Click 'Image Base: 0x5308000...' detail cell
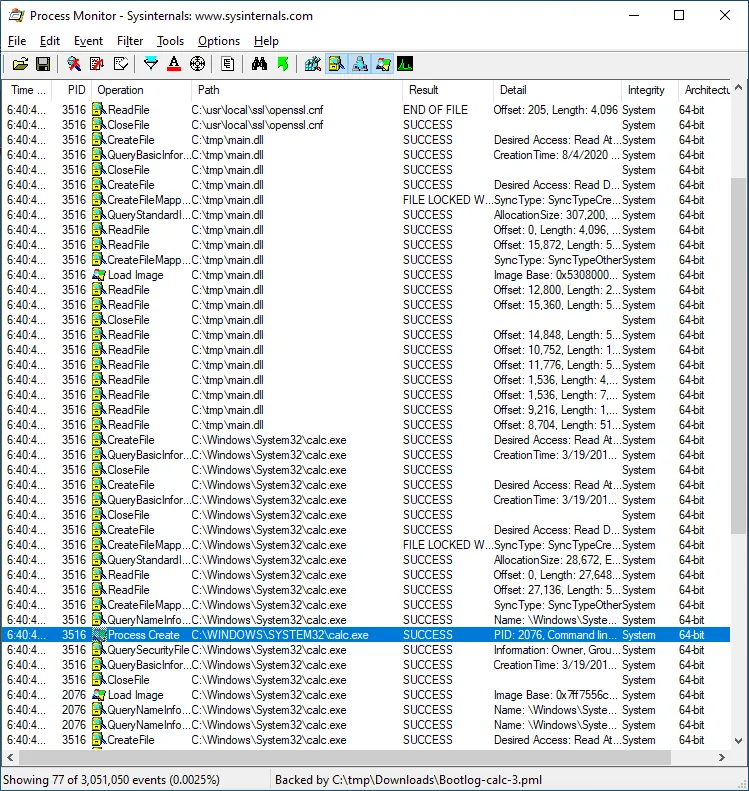749x791 pixels. (x=556, y=275)
